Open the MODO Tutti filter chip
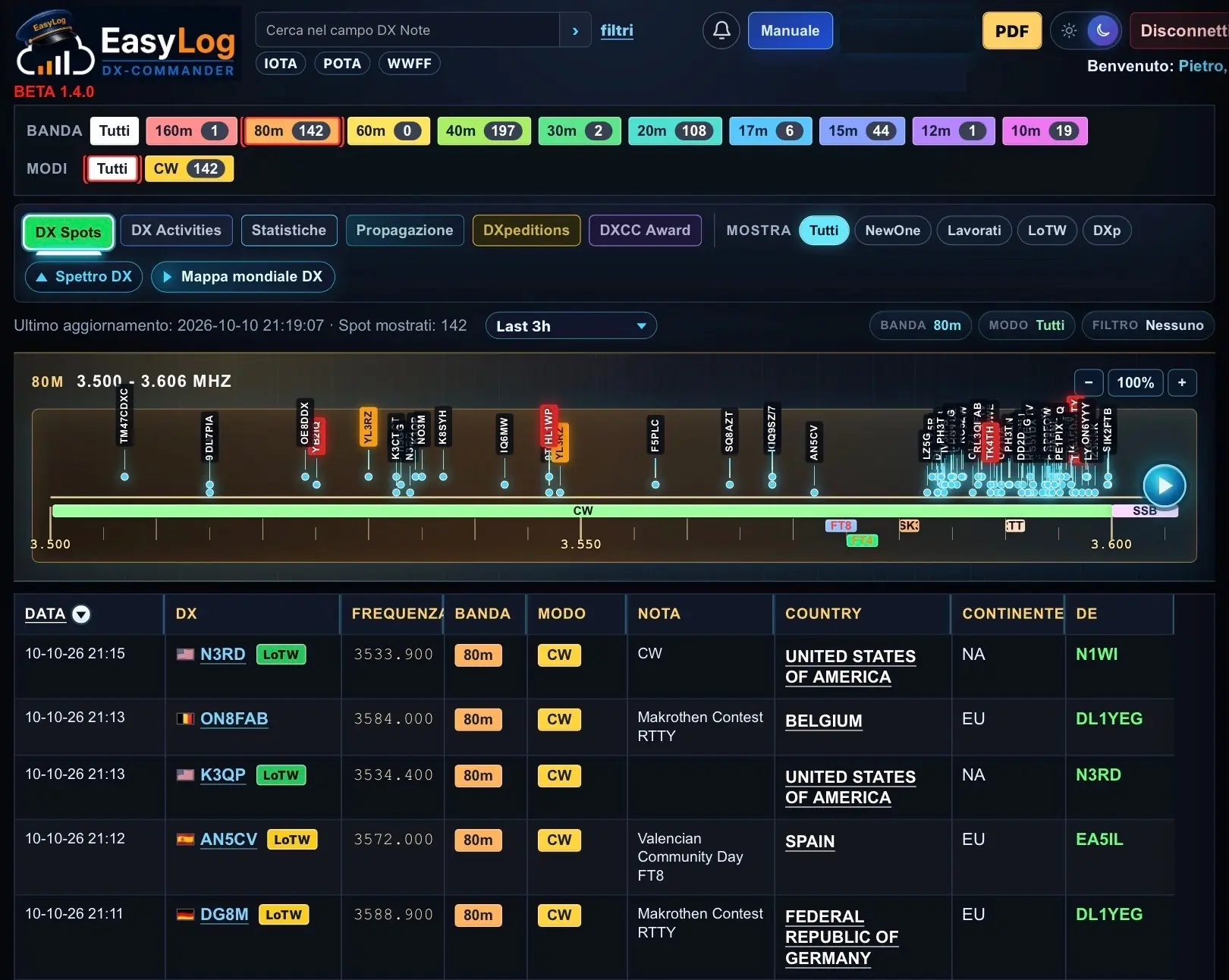The height and width of the screenshot is (980, 1229). pos(1026,325)
